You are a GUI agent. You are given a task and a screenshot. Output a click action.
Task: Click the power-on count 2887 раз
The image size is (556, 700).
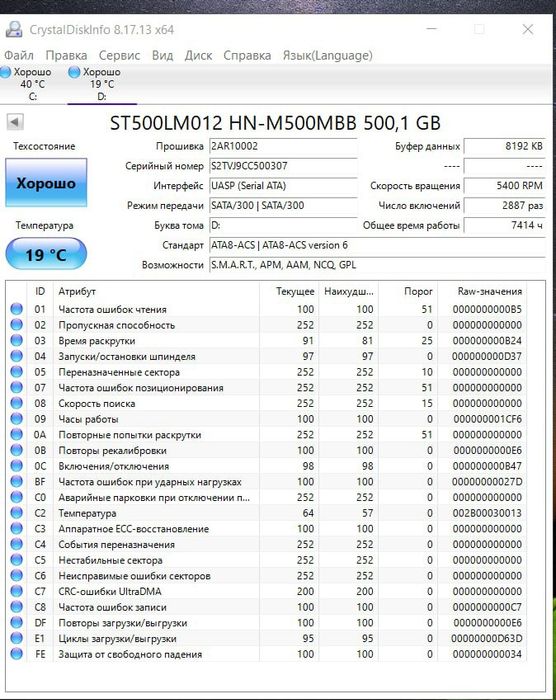tap(505, 205)
